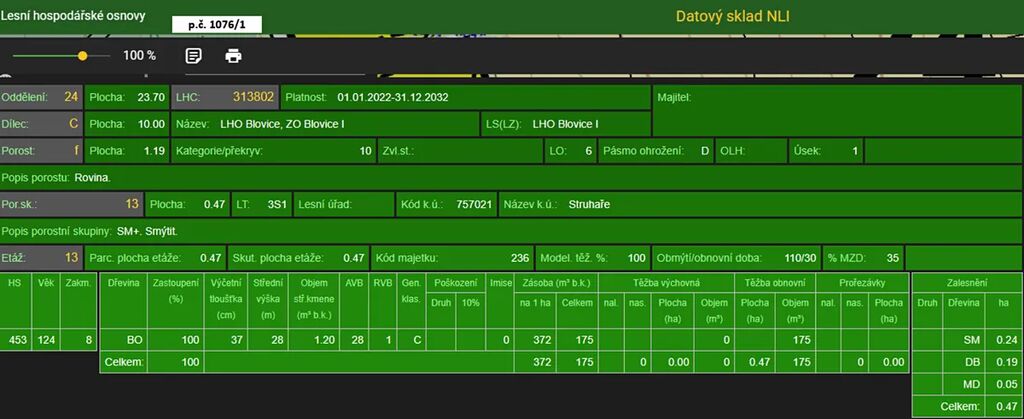Click the Zalesnění table header
This screenshot has height=419, width=1024.
tap(967, 283)
